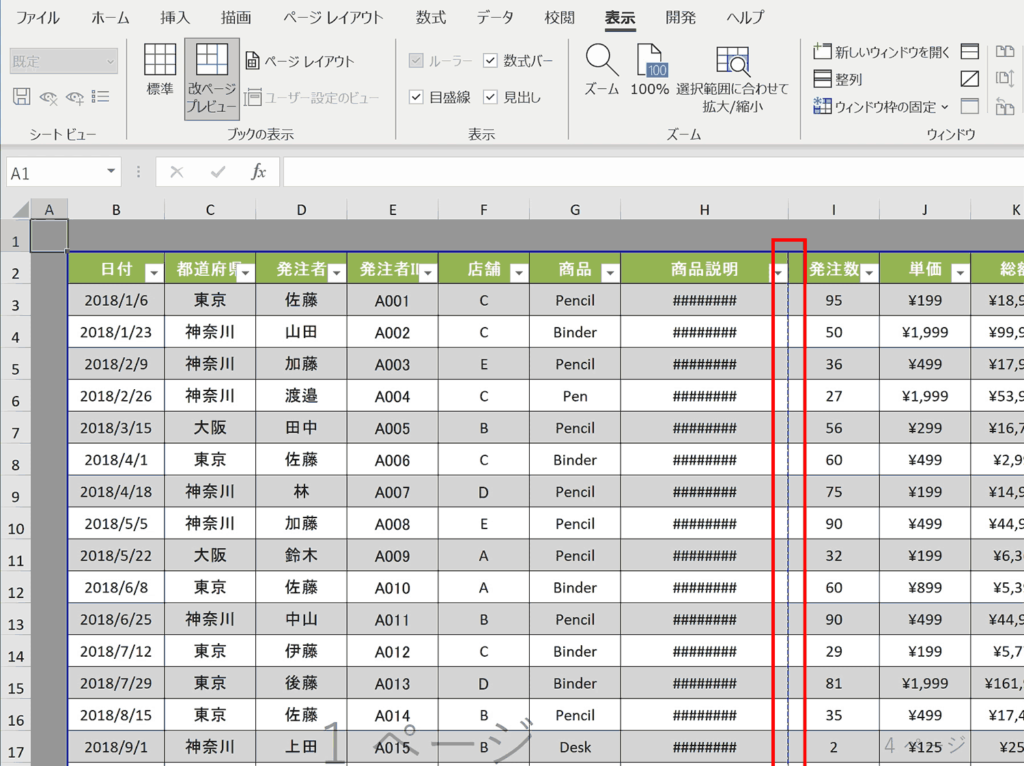Screen dimensions: 1024x766
Task: Click the 整列 (Arrange All) icon
Action: (847, 77)
